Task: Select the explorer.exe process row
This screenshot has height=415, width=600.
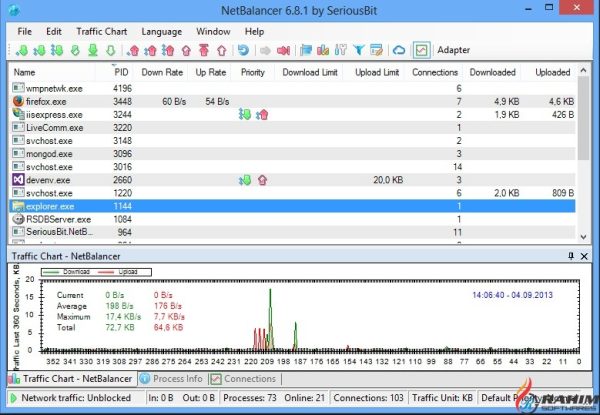Action: click(x=292, y=206)
